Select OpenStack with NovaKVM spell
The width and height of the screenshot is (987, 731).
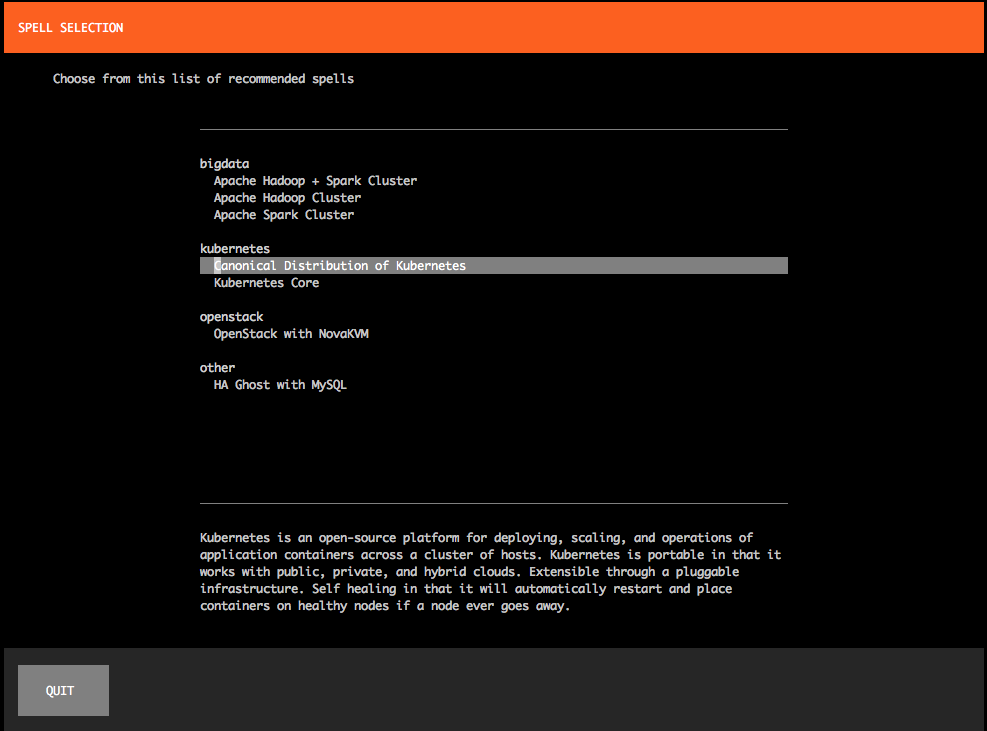[291, 334]
